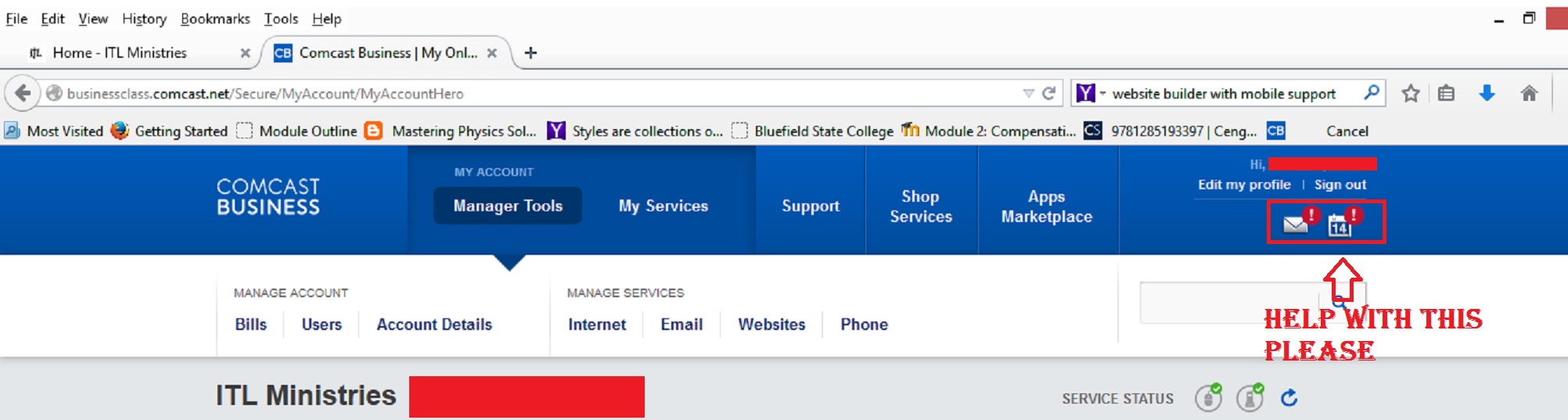Close the Home - ITL Ministries tab
Viewport: 1568px width, 420px height.
pos(245,53)
